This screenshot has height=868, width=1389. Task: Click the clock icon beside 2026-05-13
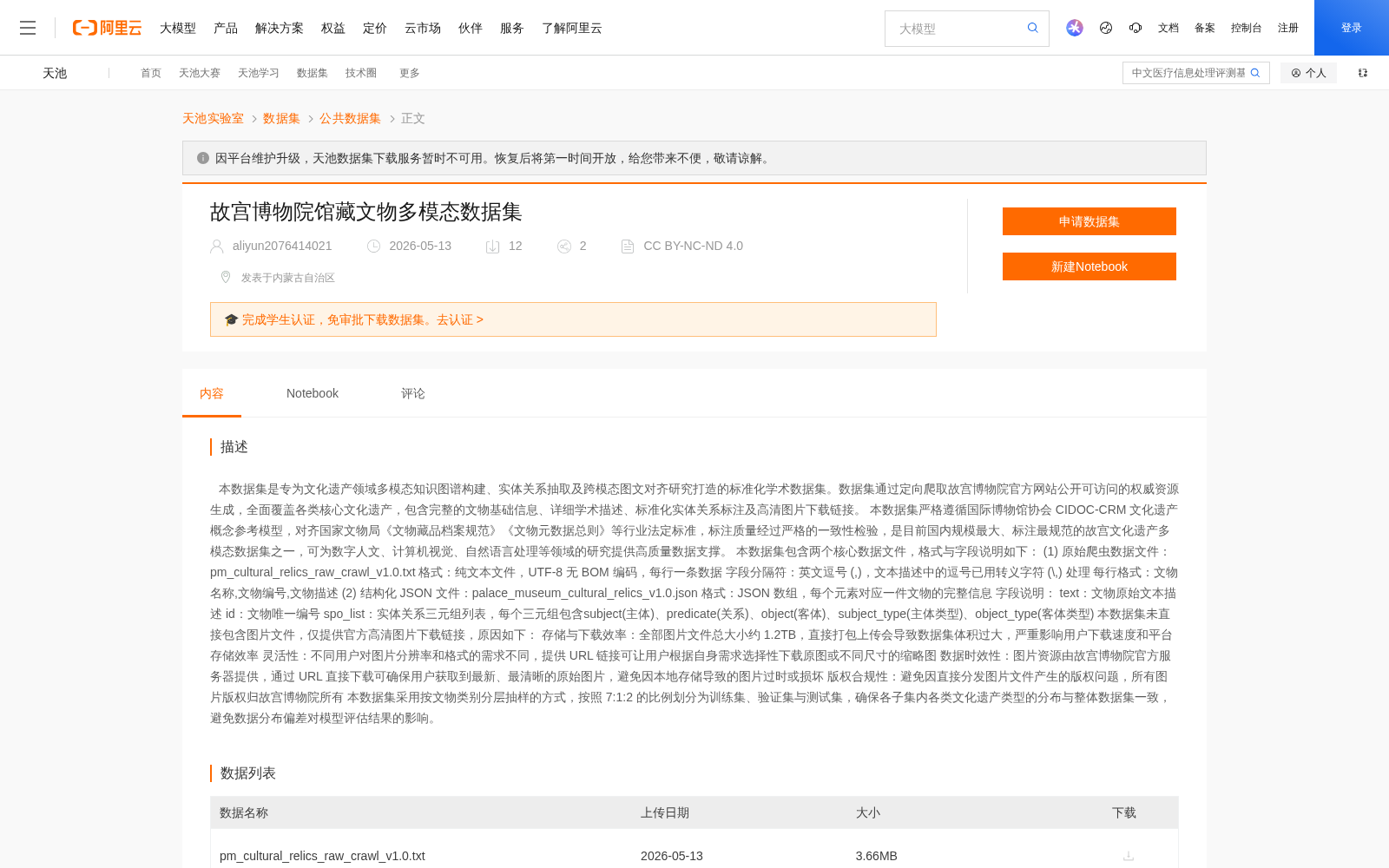374,247
